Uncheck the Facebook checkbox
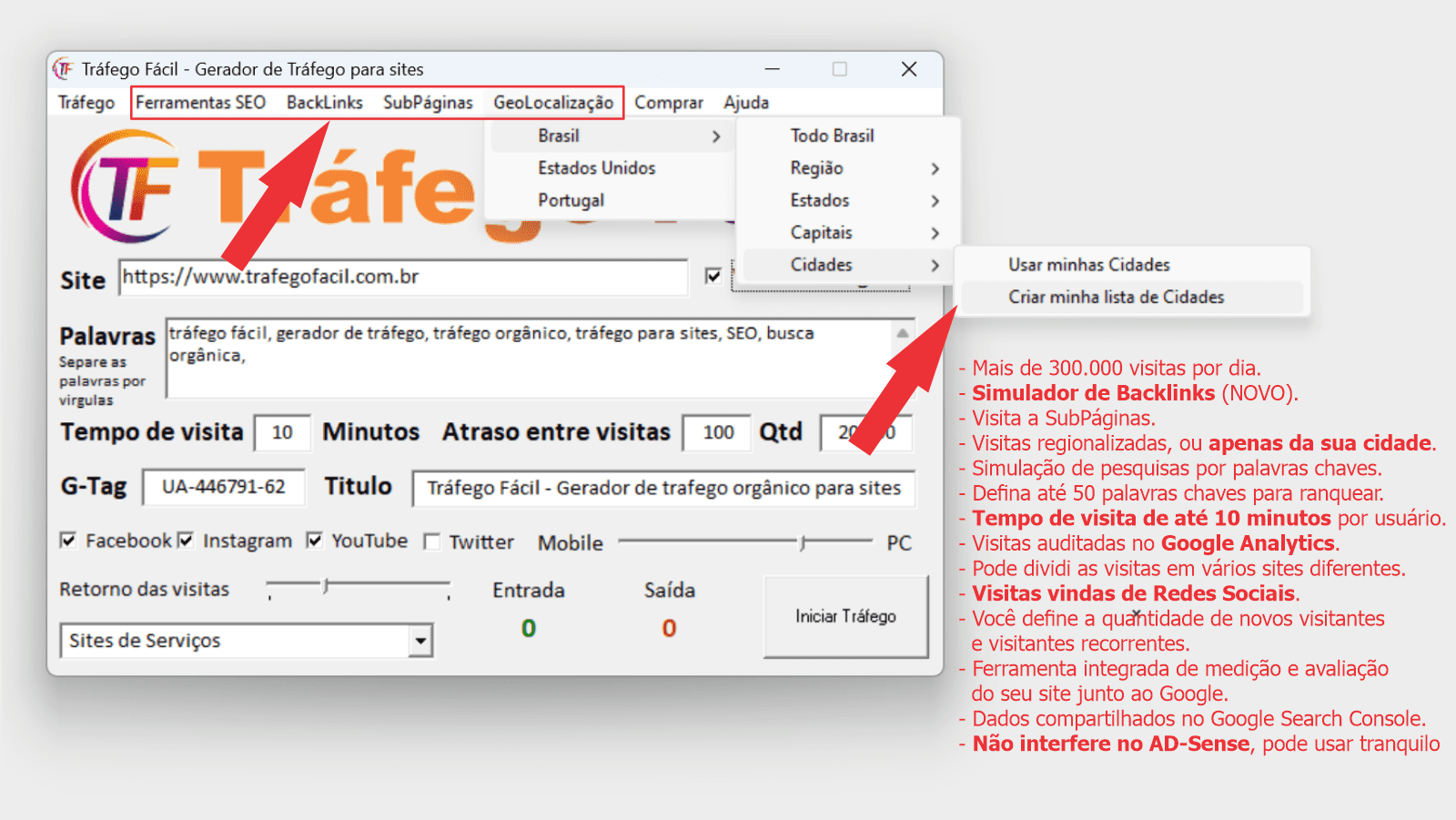 (68, 541)
